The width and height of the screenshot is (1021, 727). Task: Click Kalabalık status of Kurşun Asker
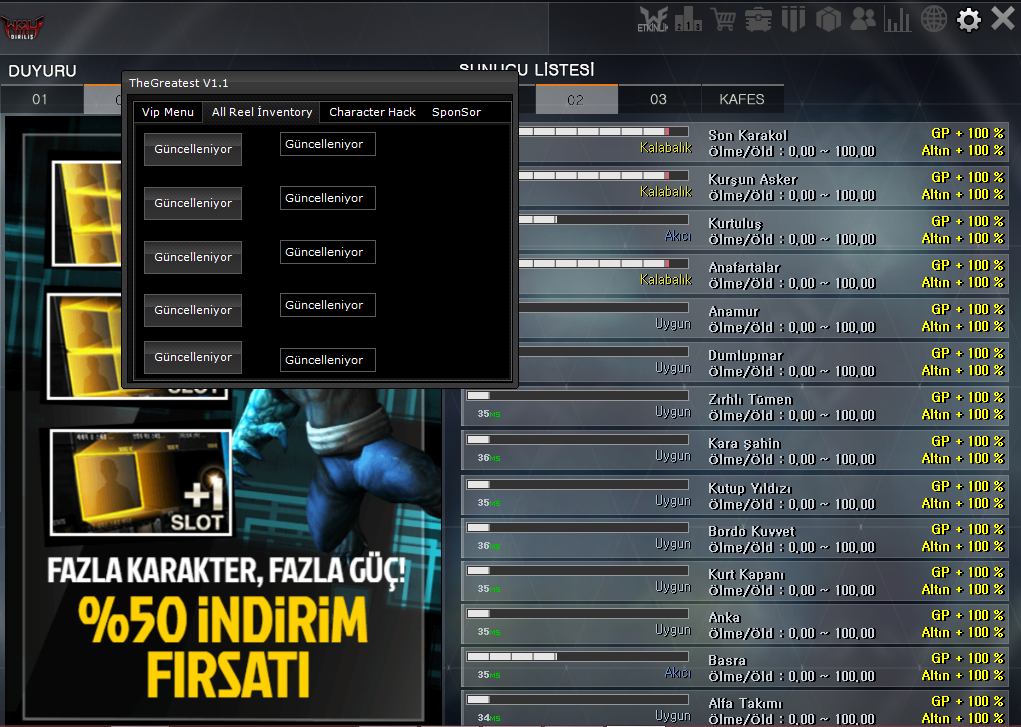point(665,192)
